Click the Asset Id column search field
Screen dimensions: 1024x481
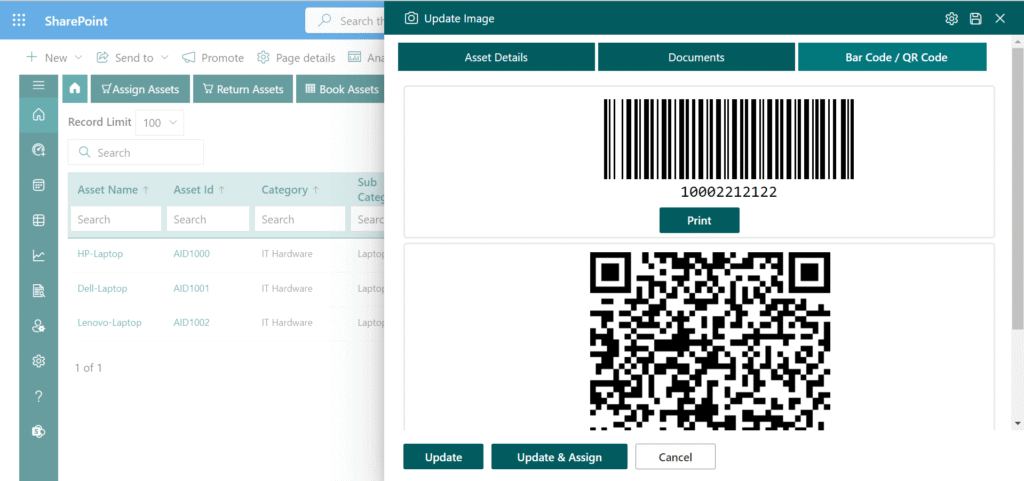[208, 219]
